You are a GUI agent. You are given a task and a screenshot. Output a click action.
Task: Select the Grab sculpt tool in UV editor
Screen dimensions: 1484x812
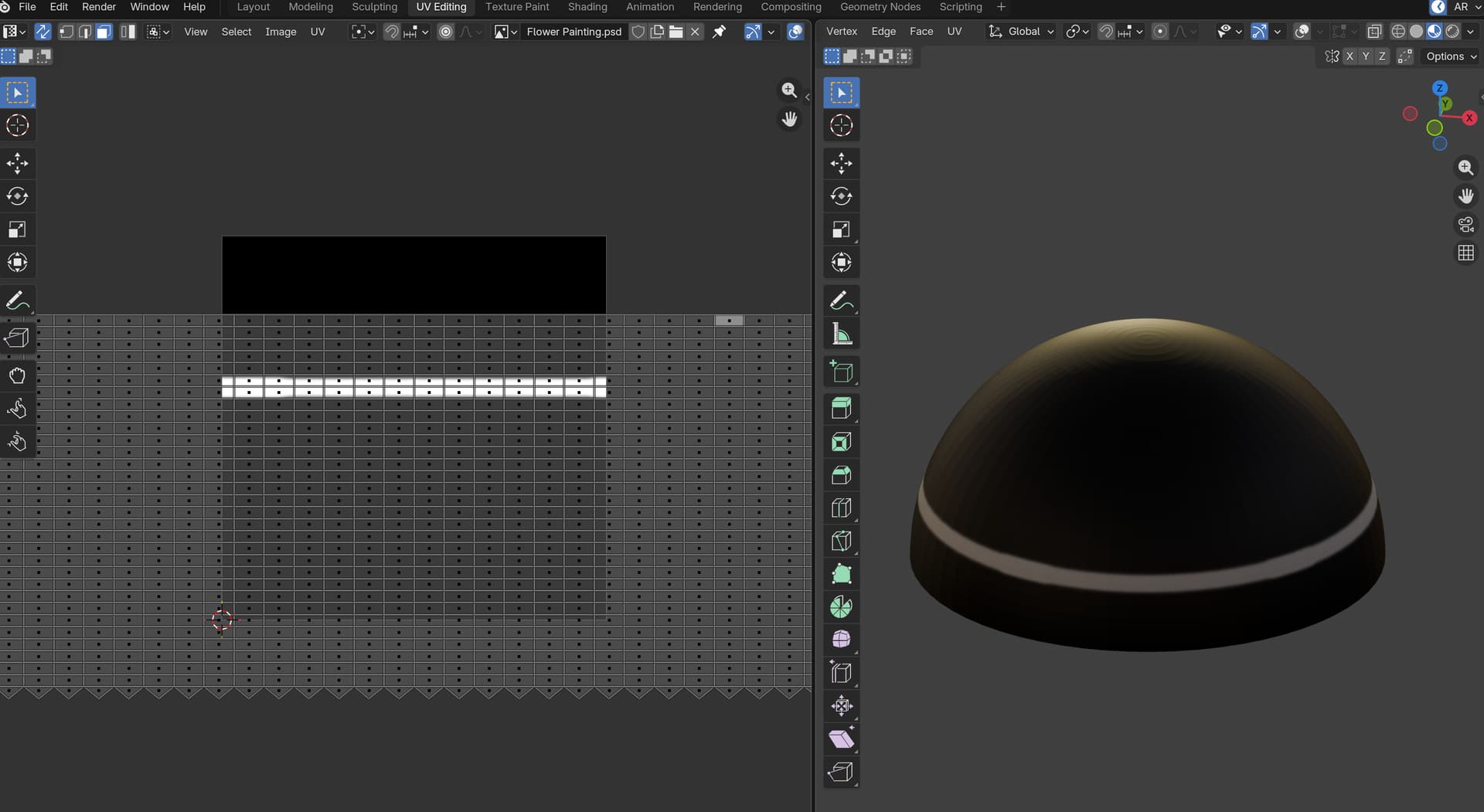[17, 375]
